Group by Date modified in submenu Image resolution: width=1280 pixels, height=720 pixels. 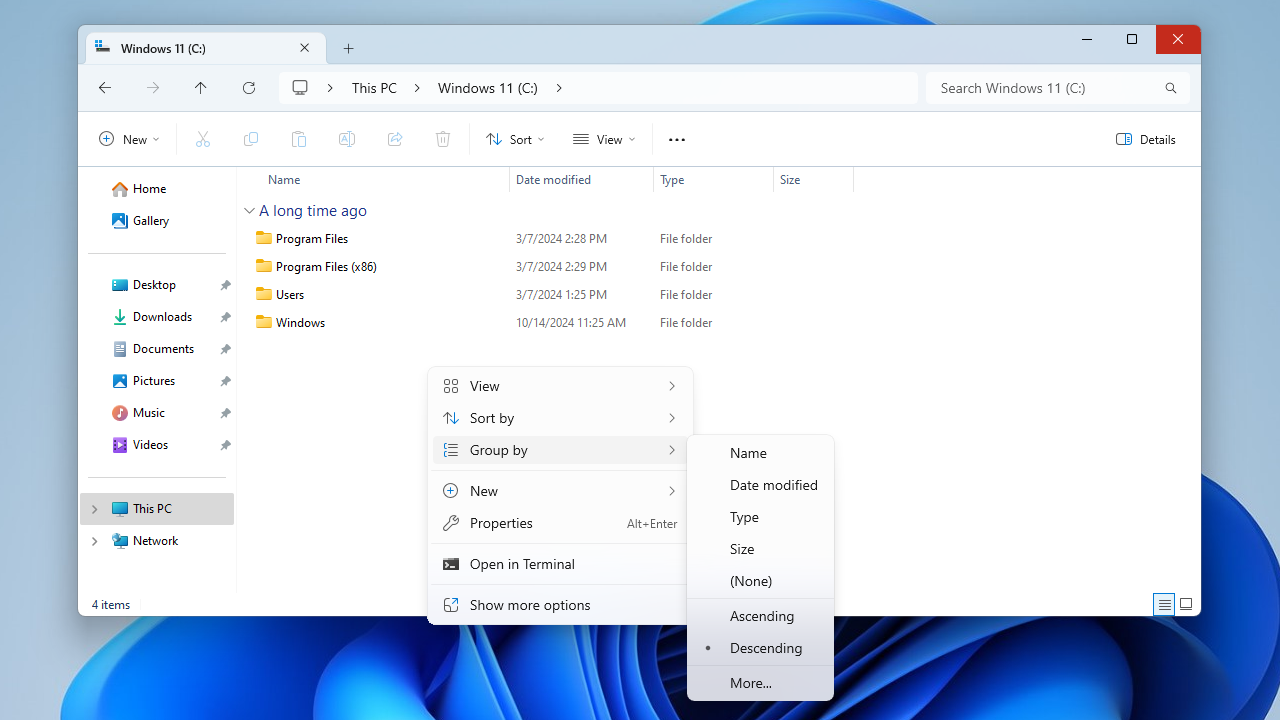(x=773, y=485)
